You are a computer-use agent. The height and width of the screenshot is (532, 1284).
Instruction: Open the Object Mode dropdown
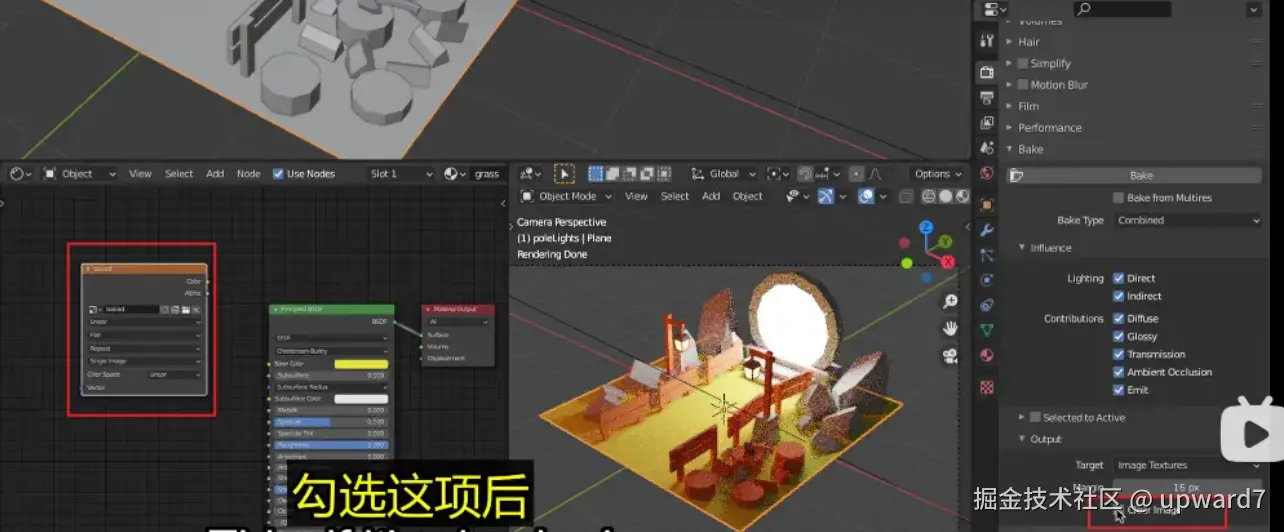[x=567, y=197]
